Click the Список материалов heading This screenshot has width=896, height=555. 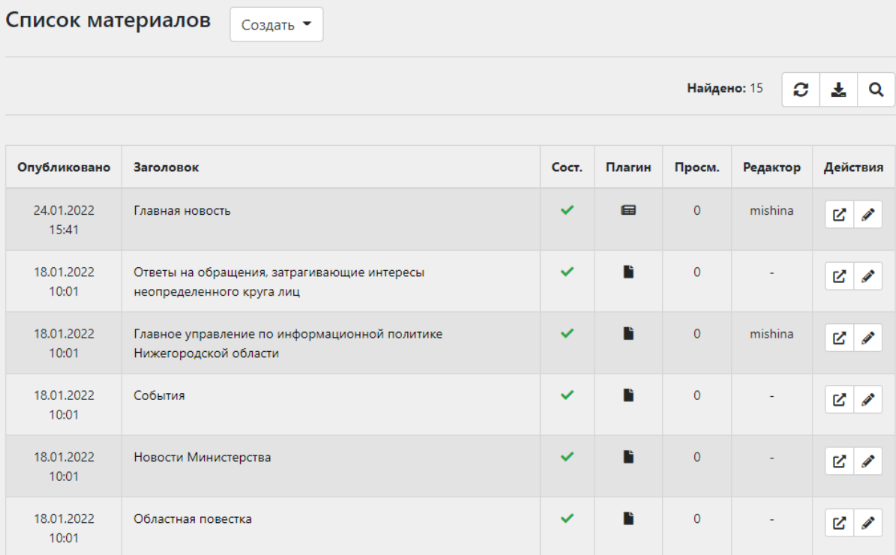click(108, 20)
